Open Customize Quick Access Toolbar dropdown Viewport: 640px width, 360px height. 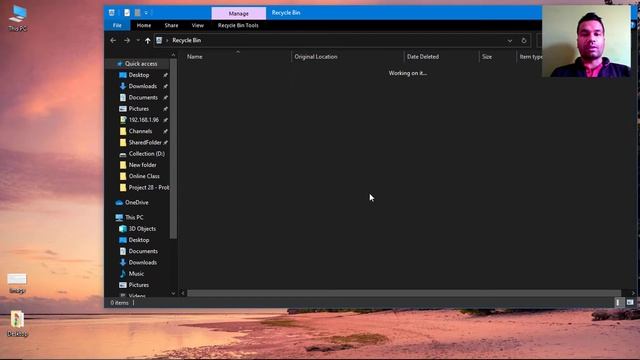(x=146, y=13)
